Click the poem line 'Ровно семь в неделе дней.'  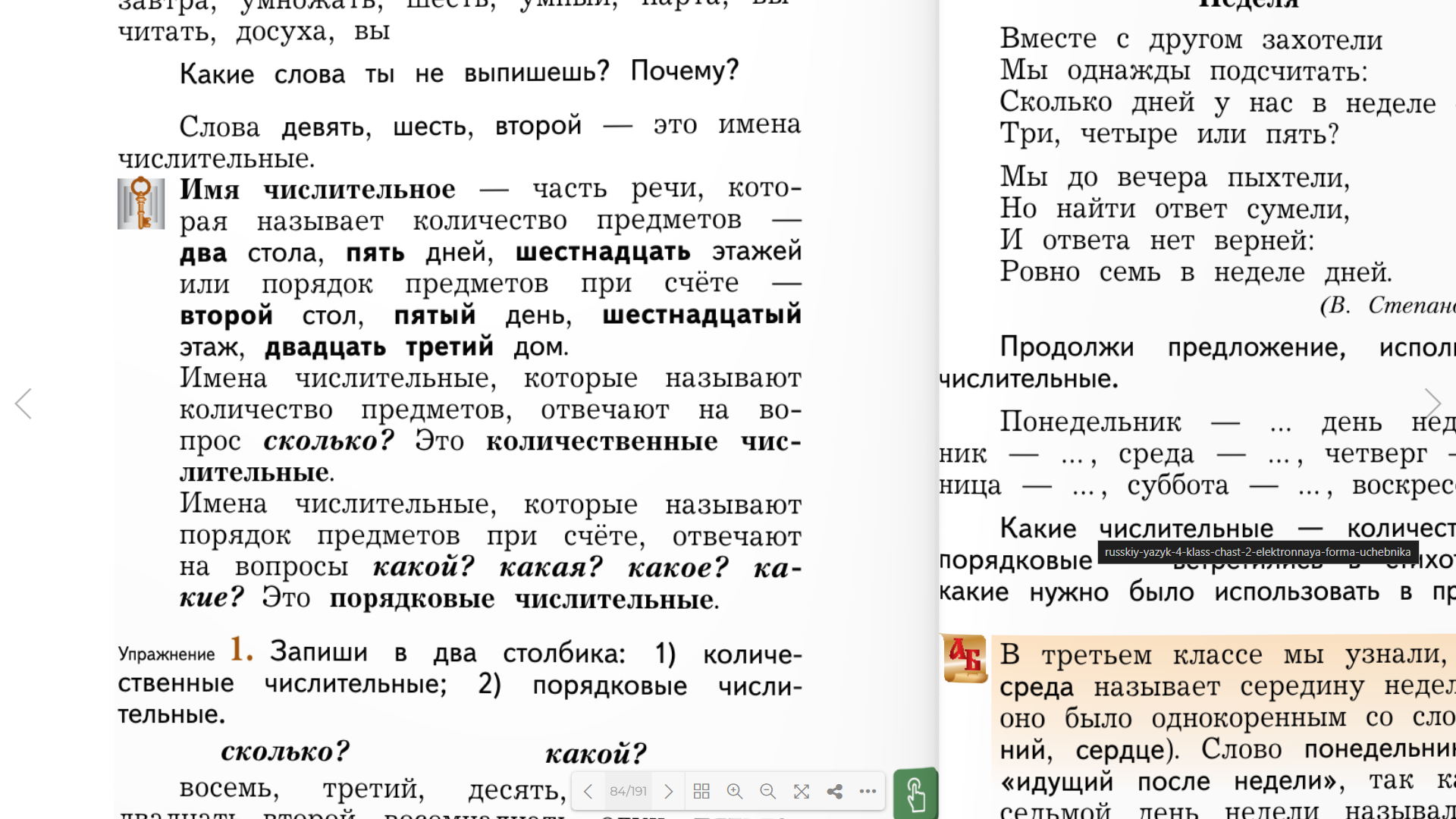[x=1196, y=271]
